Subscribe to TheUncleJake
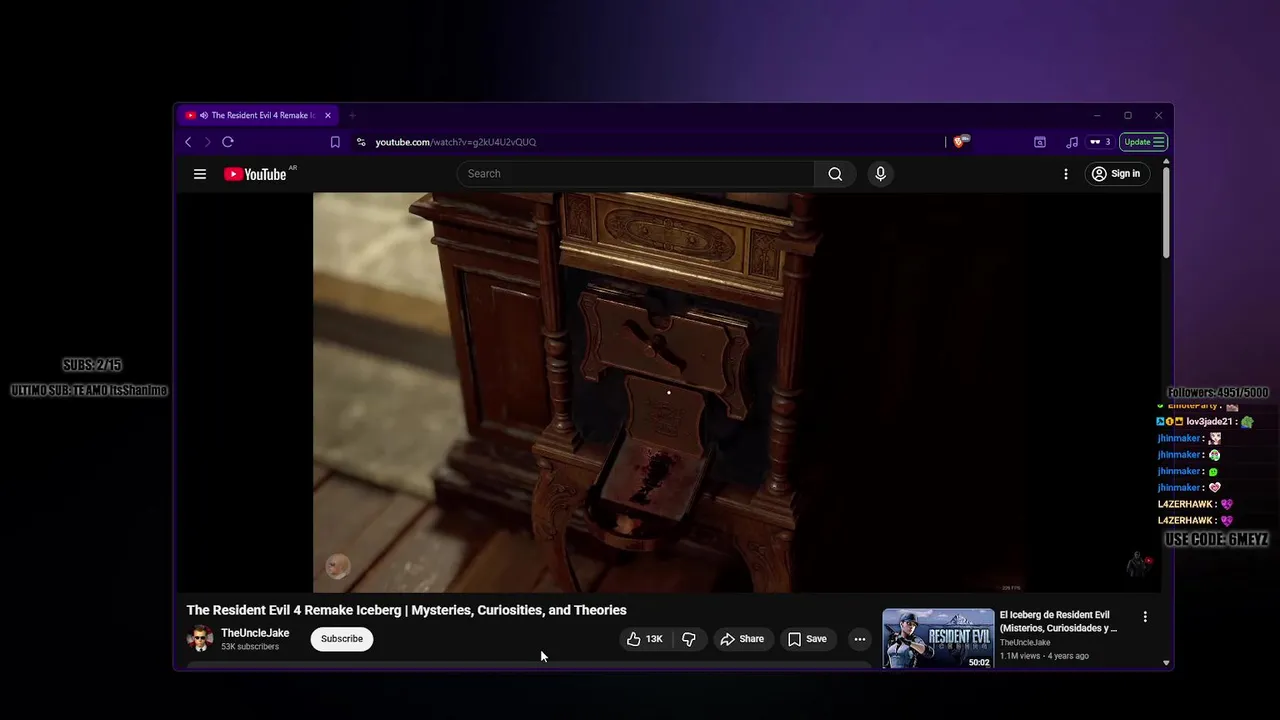The image size is (1280, 720). 342,639
